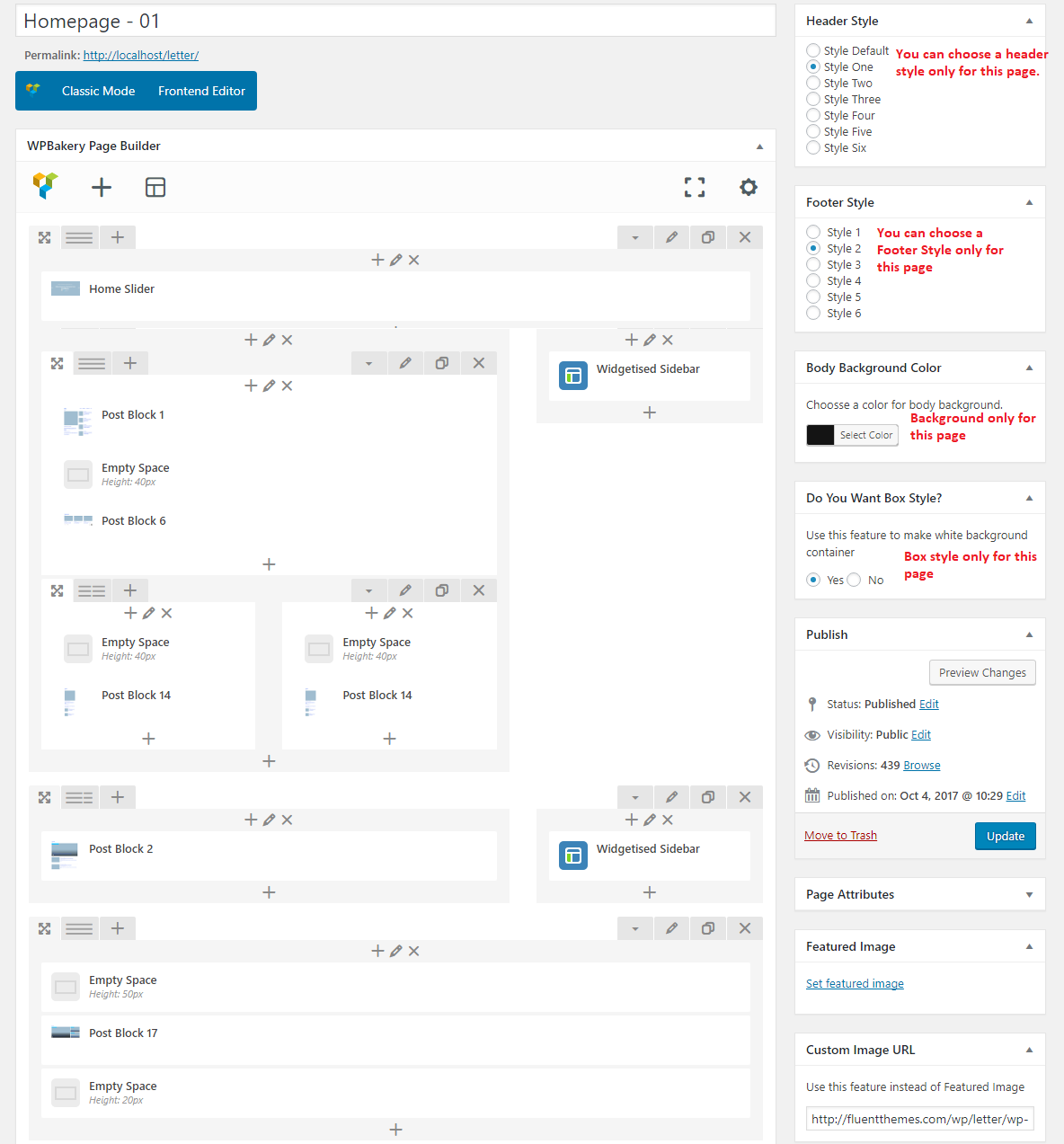Open the Templates layout icon
Screen dimensions: 1064x1144
155,187
